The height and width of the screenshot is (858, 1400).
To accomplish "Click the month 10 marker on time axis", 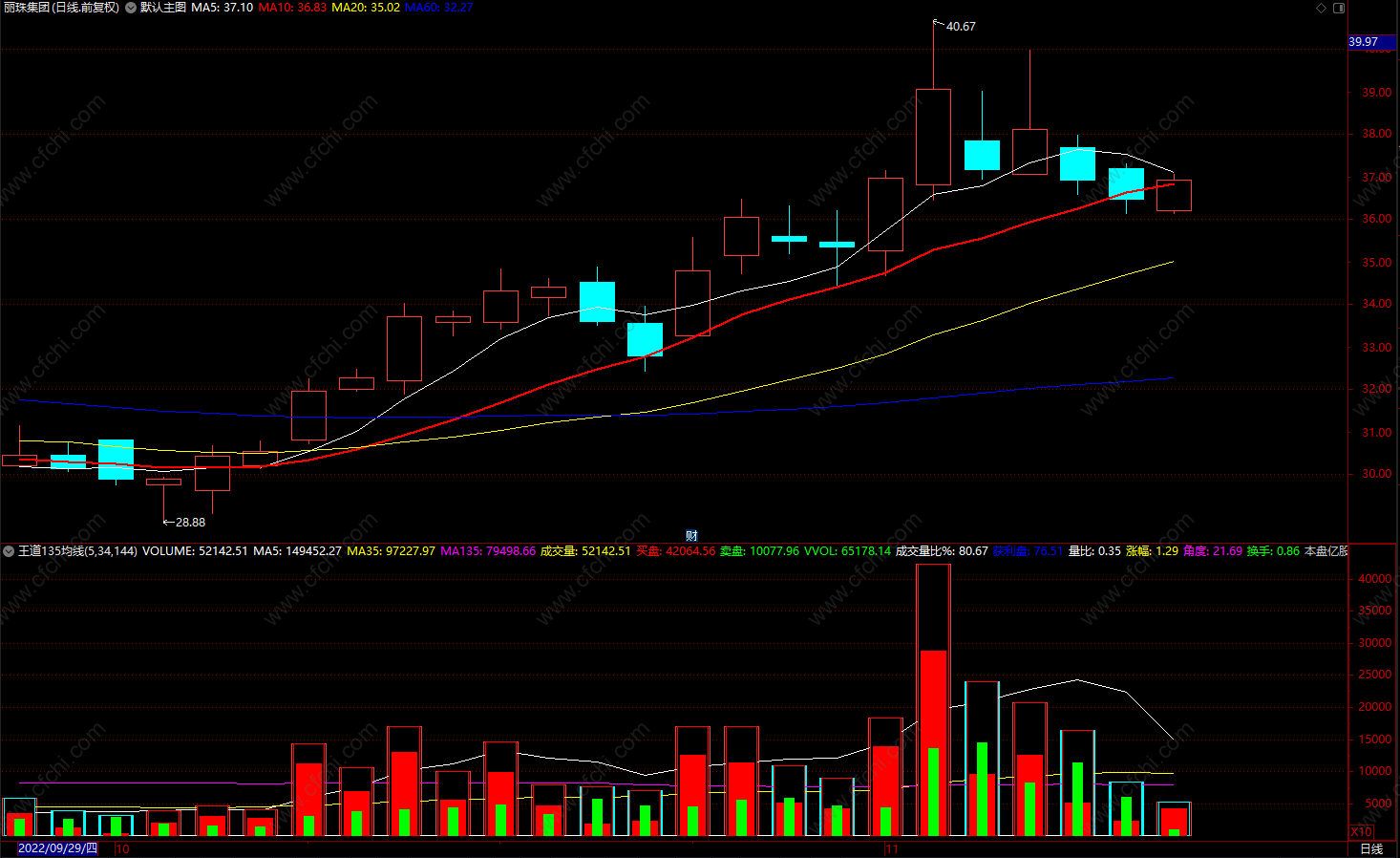I will (x=123, y=848).
